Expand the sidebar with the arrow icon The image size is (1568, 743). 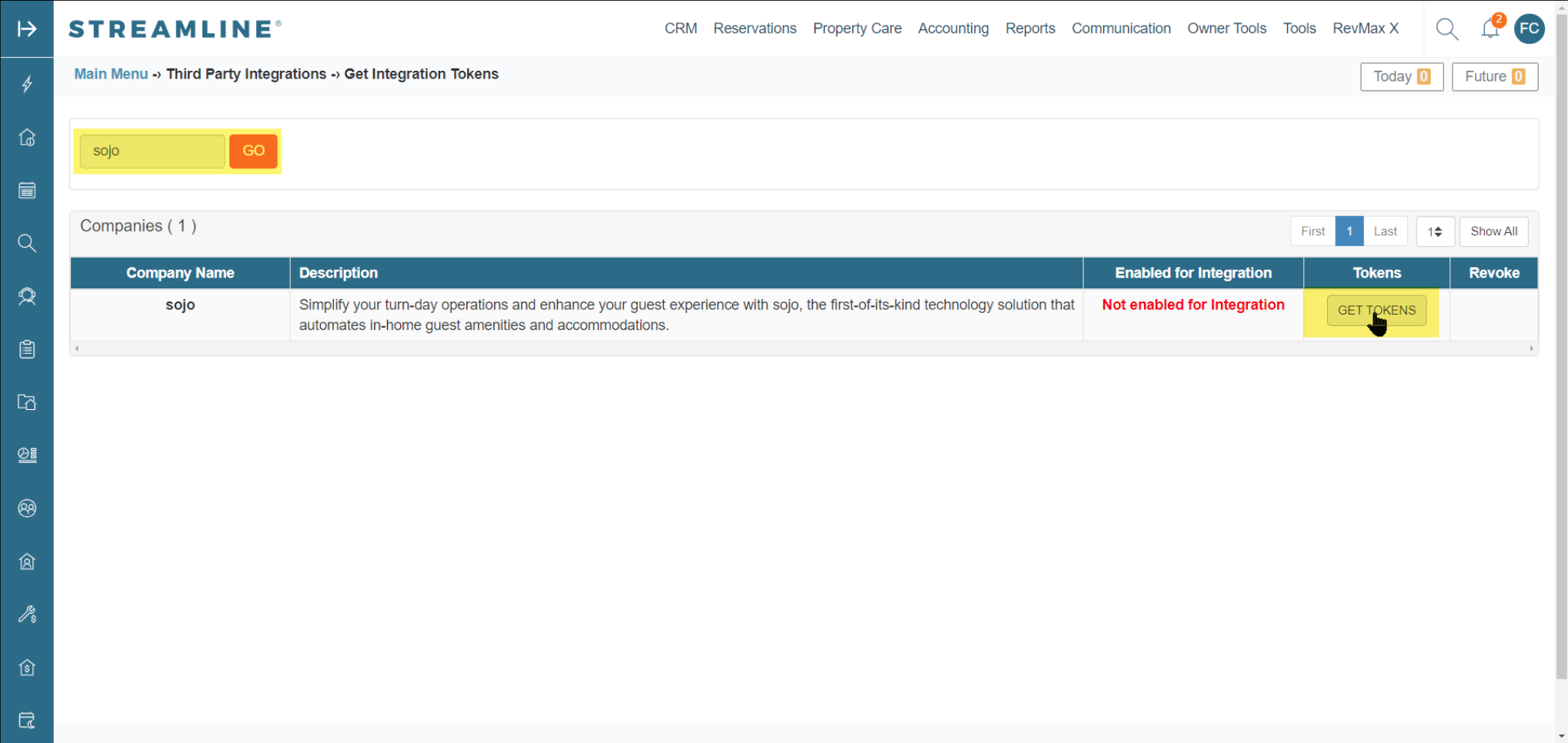pos(27,29)
